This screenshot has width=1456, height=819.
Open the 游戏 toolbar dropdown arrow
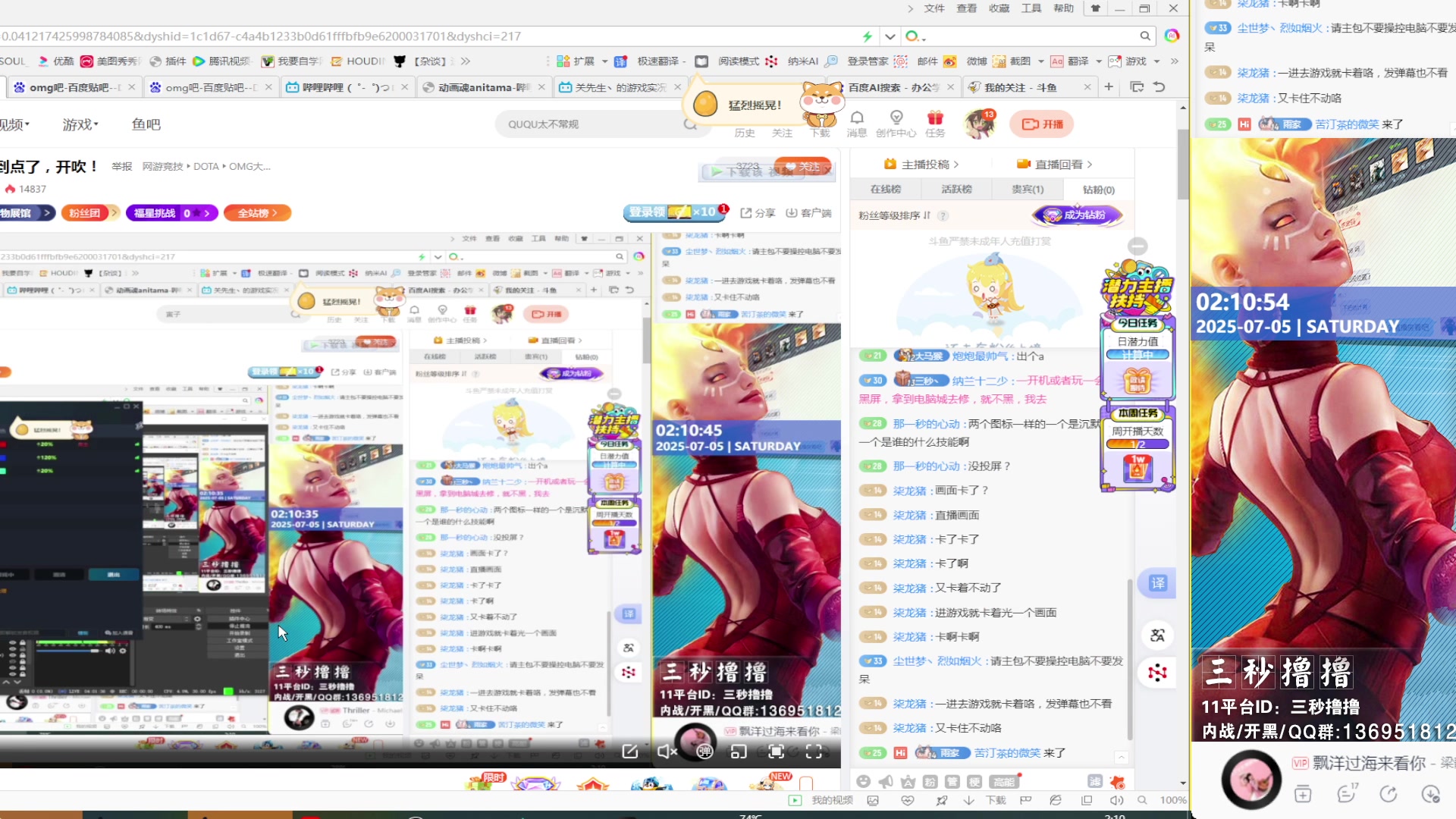pos(1156,61)
